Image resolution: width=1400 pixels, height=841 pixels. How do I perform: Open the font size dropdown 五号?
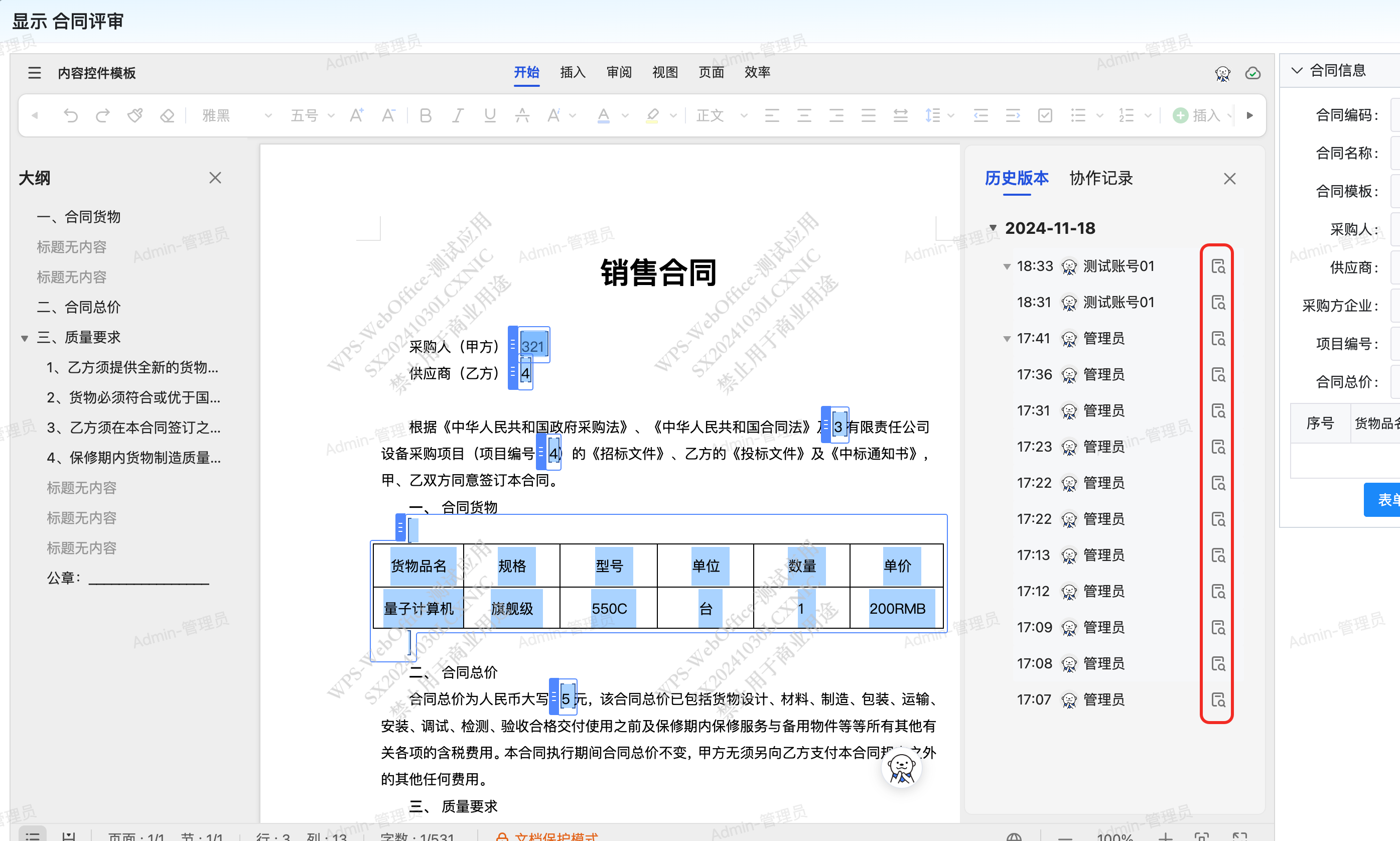312,115
